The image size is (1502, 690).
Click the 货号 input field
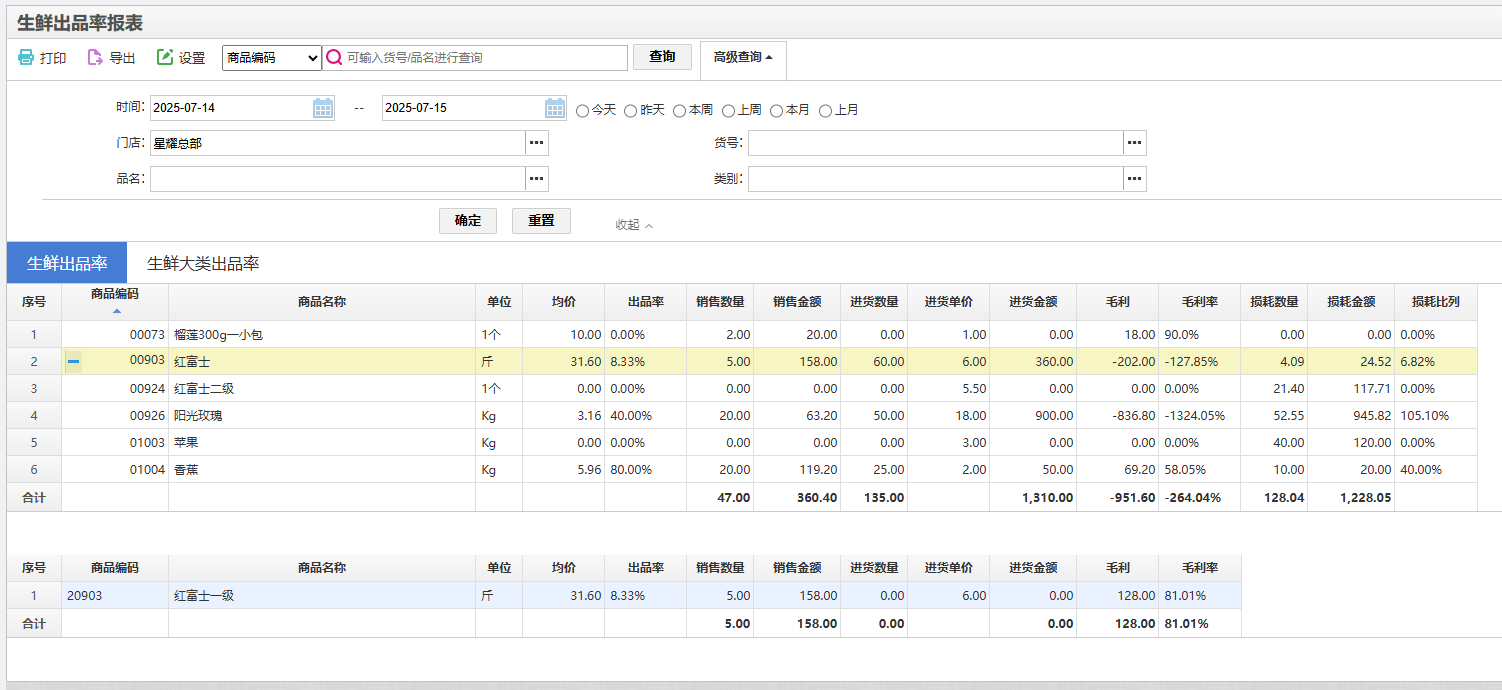point(936,143)
